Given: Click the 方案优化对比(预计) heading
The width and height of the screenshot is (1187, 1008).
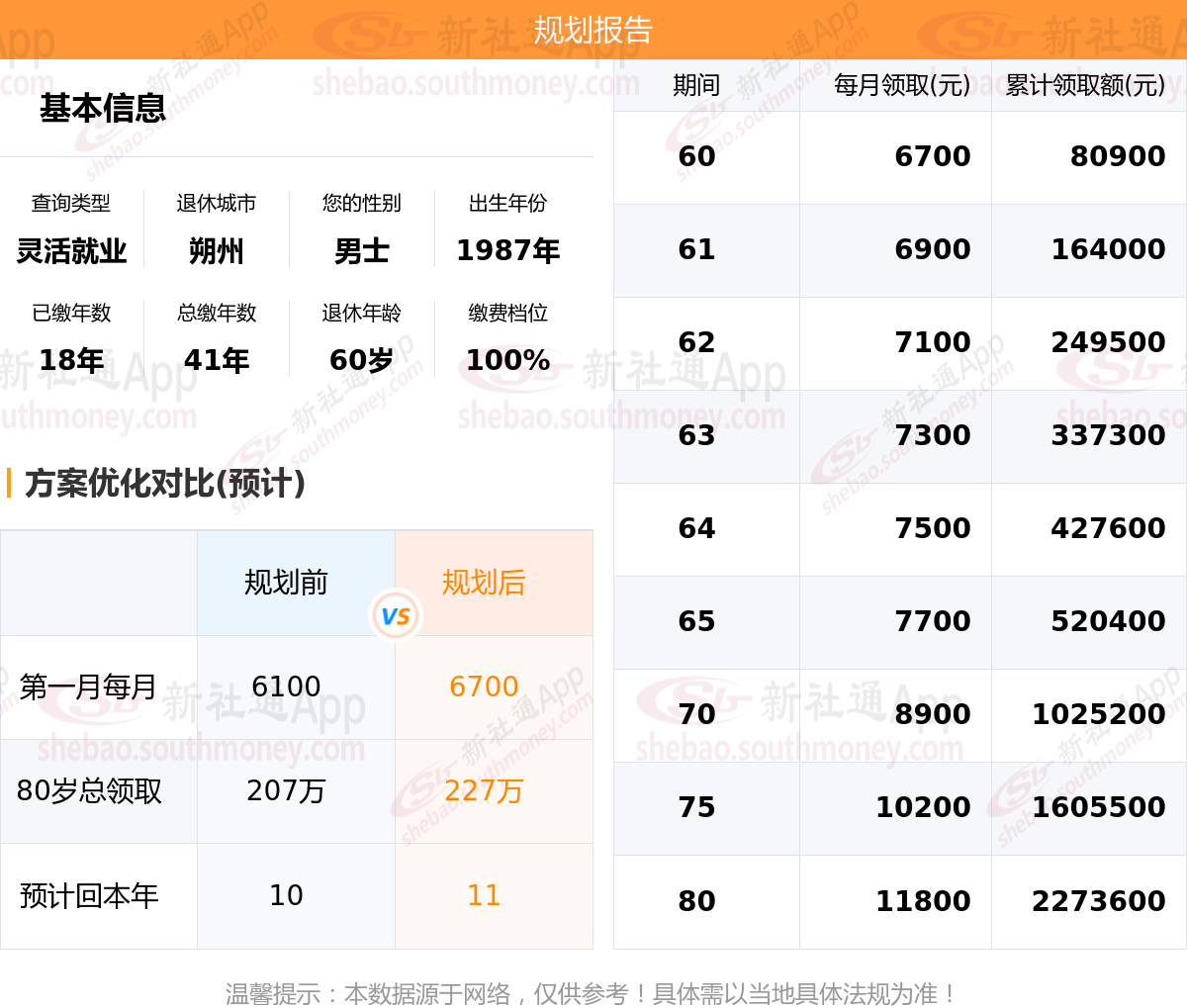Looking at the screenshot, I should [165, 483].
